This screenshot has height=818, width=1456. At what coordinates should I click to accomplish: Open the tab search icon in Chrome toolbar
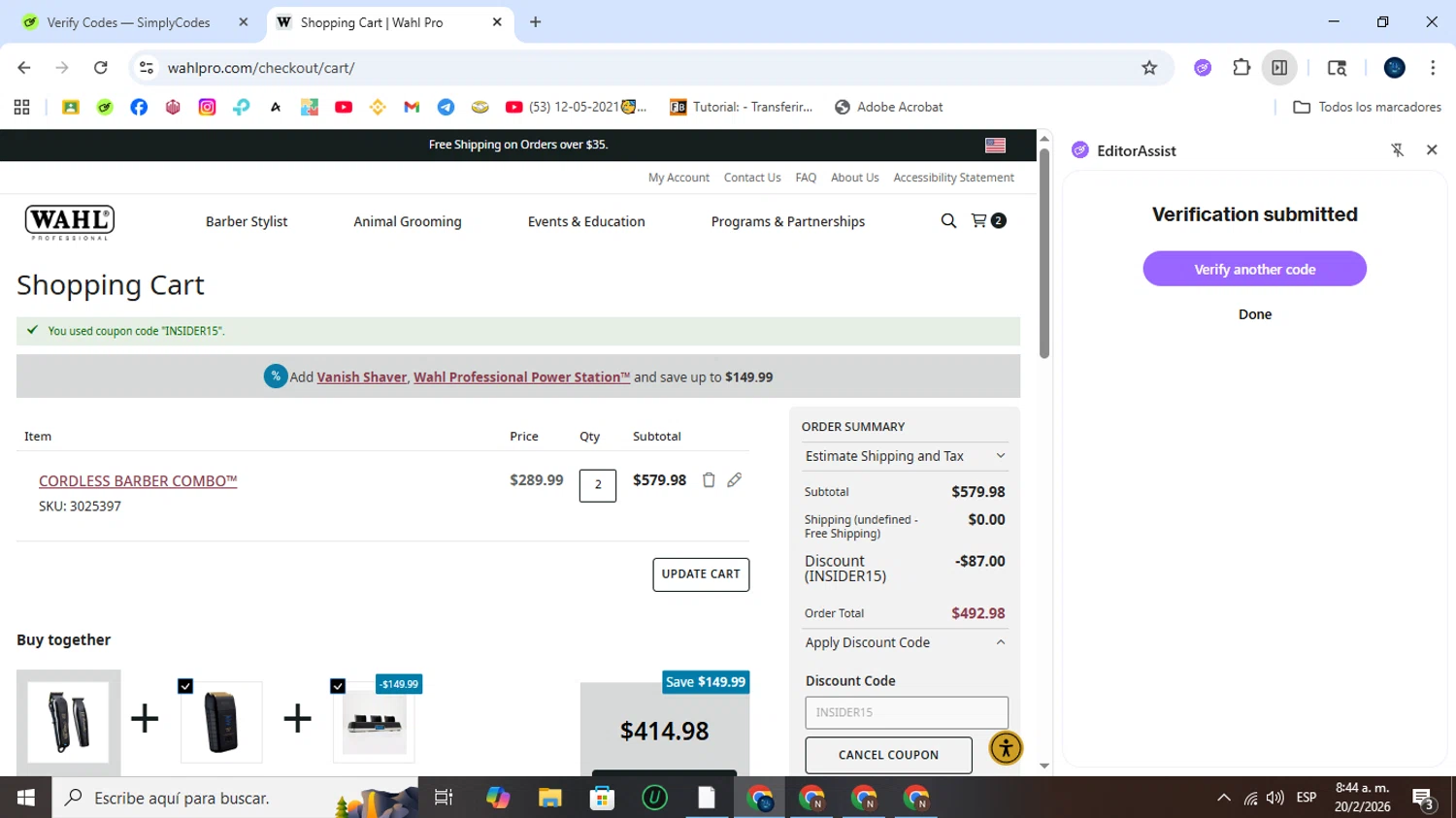tap(1337, 68)
